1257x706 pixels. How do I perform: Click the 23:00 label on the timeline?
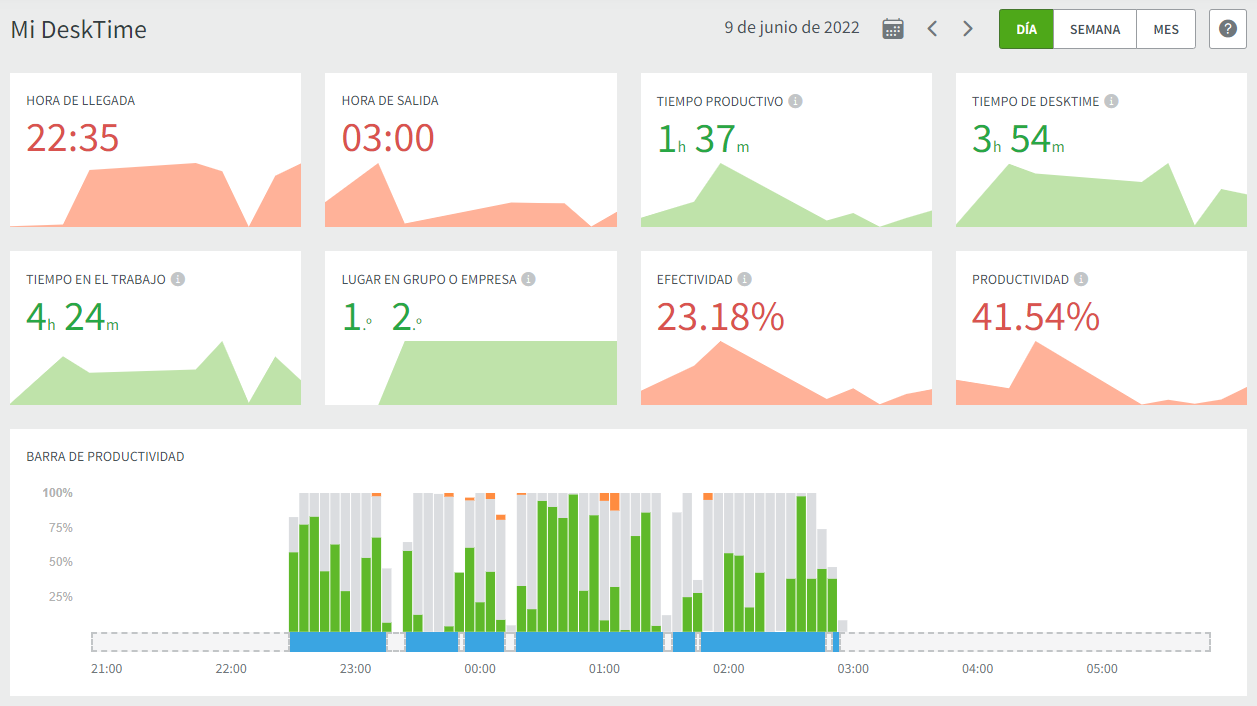coord(355,669)
